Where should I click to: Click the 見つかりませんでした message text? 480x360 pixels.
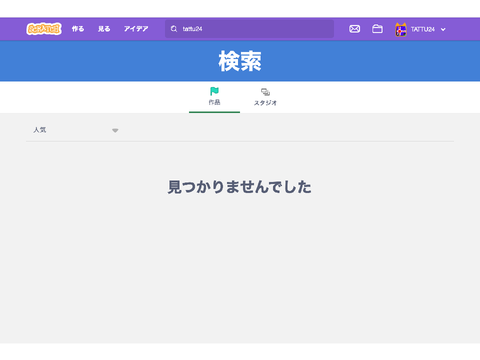pos(240,187)
